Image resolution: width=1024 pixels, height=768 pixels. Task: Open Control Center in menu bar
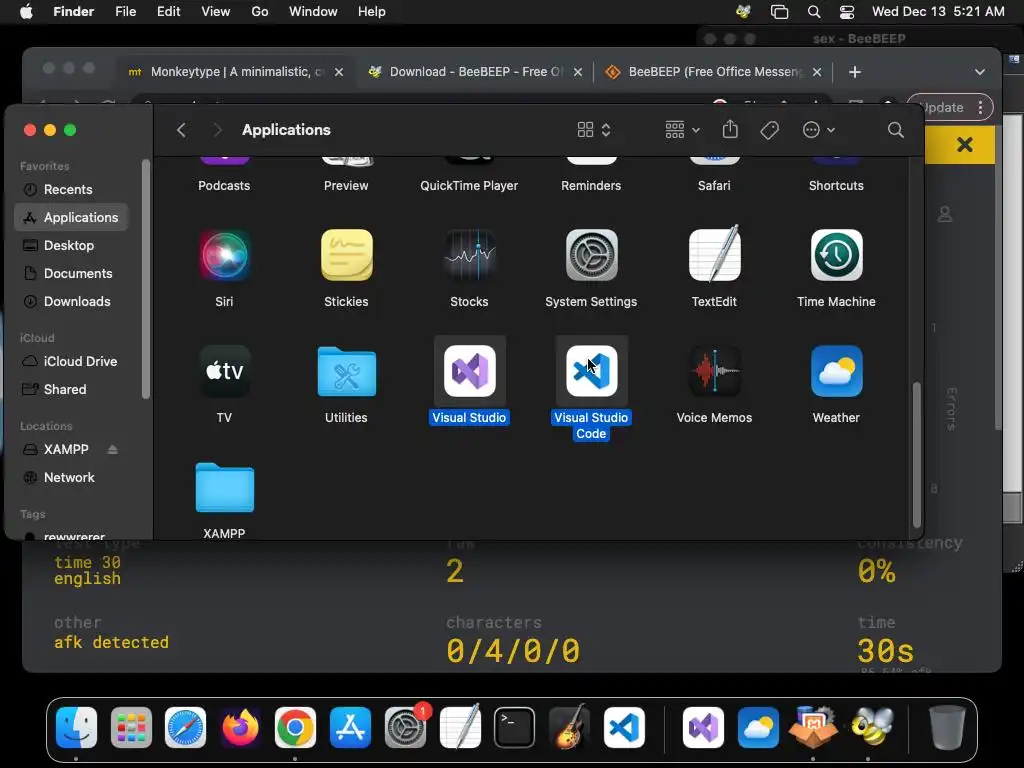click(x=846, y=12)
